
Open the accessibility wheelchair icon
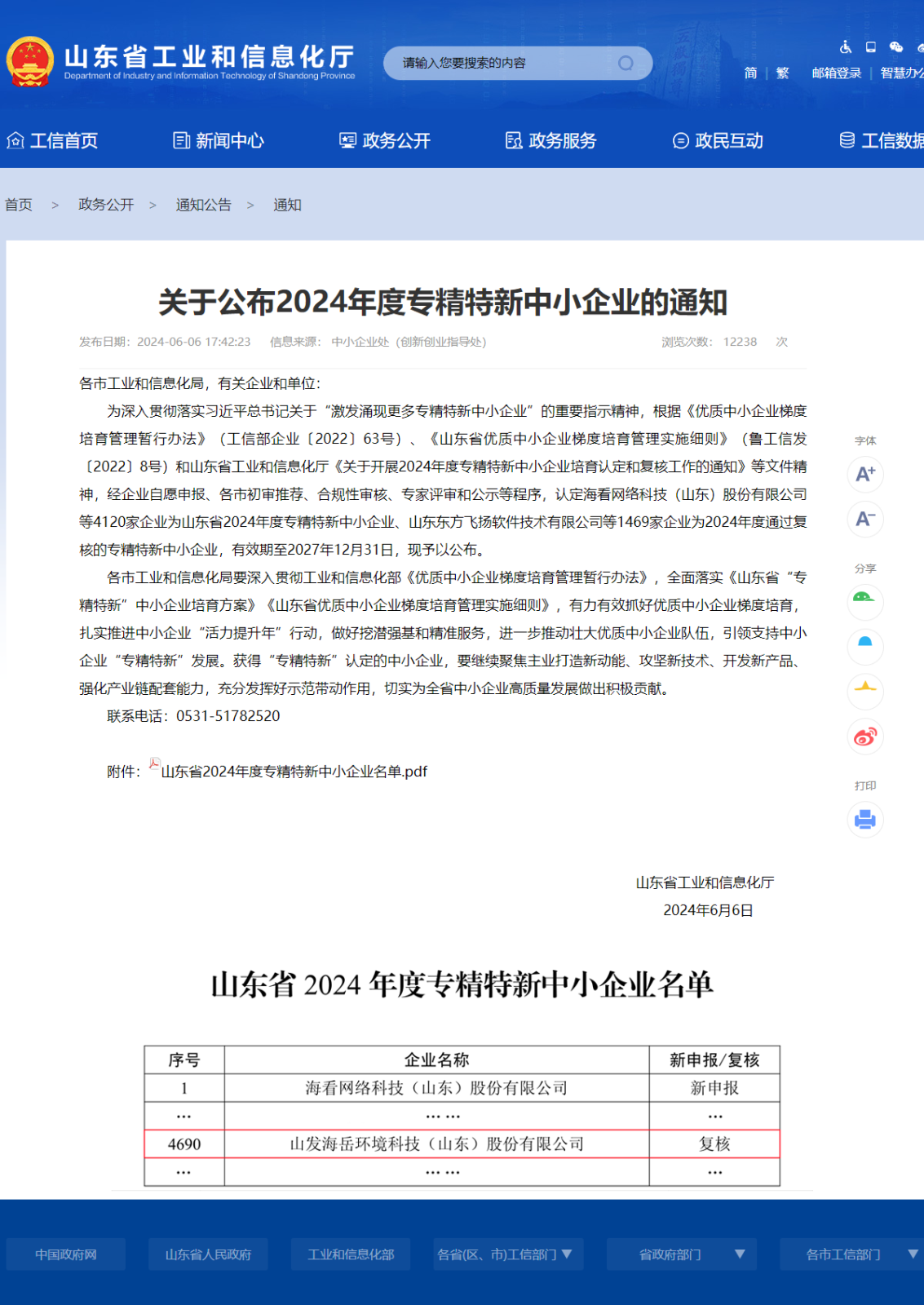pyautogui.click(x=846, y=47)
